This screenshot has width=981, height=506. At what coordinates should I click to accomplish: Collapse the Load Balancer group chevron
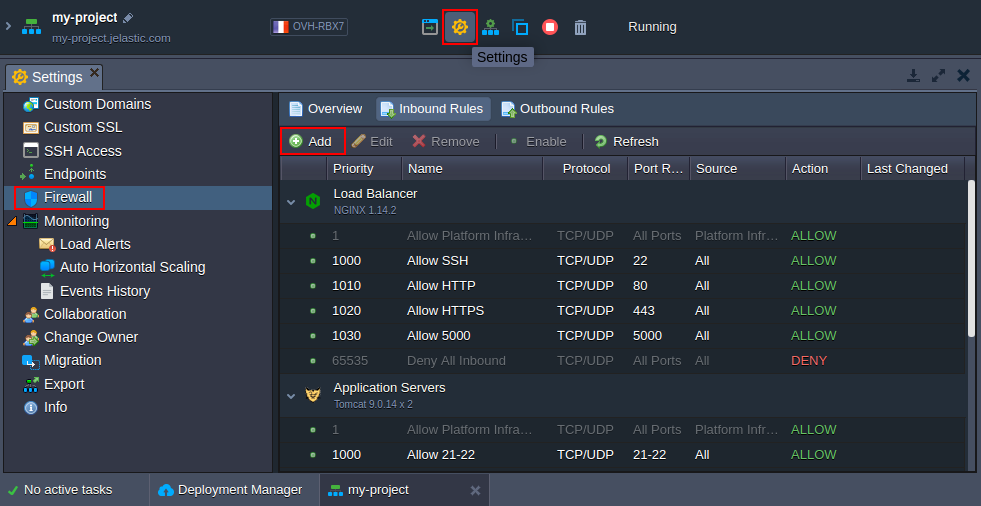coord(291,202)
